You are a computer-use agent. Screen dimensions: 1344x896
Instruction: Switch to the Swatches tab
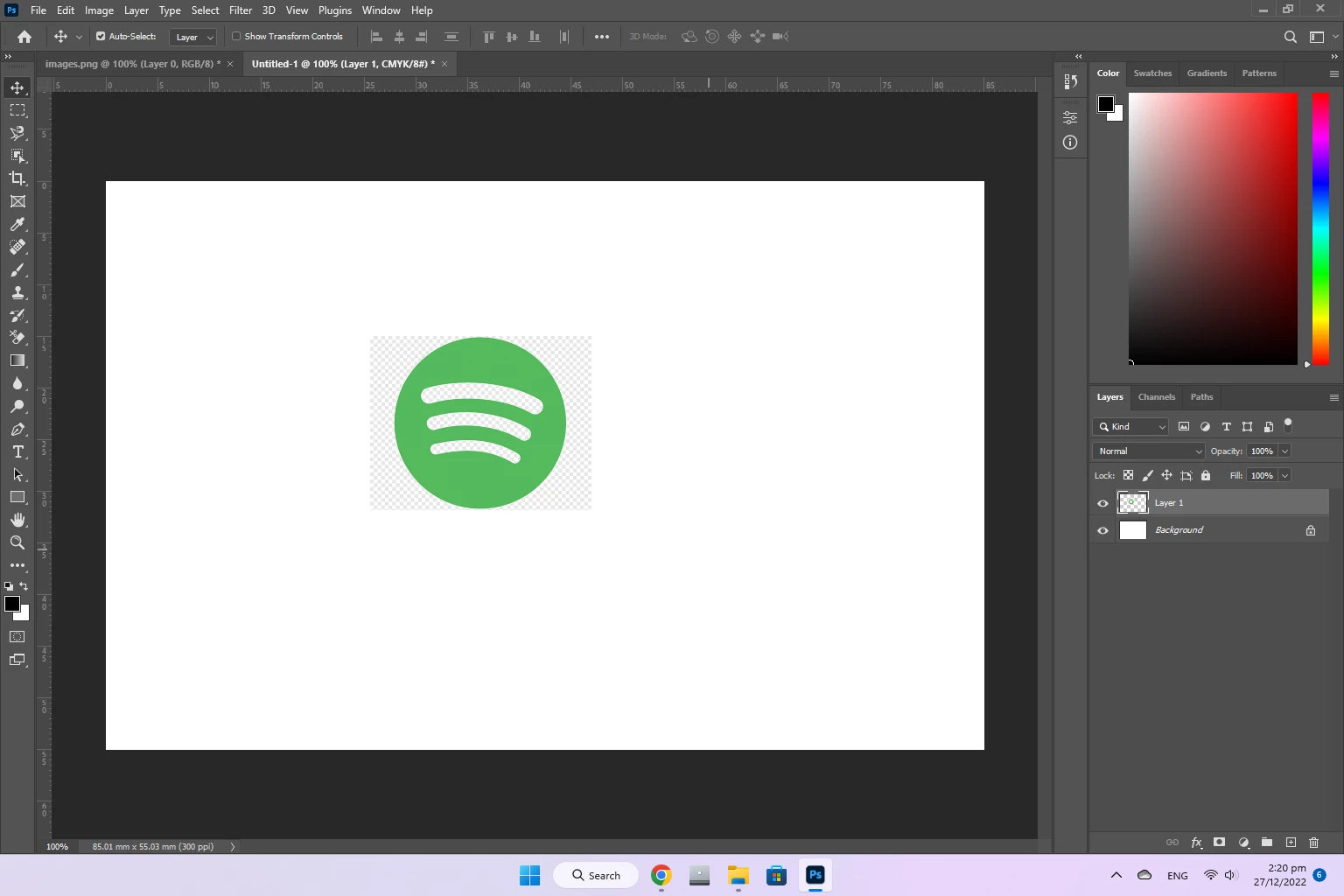pyautogui.click(x=1152, y=73)
